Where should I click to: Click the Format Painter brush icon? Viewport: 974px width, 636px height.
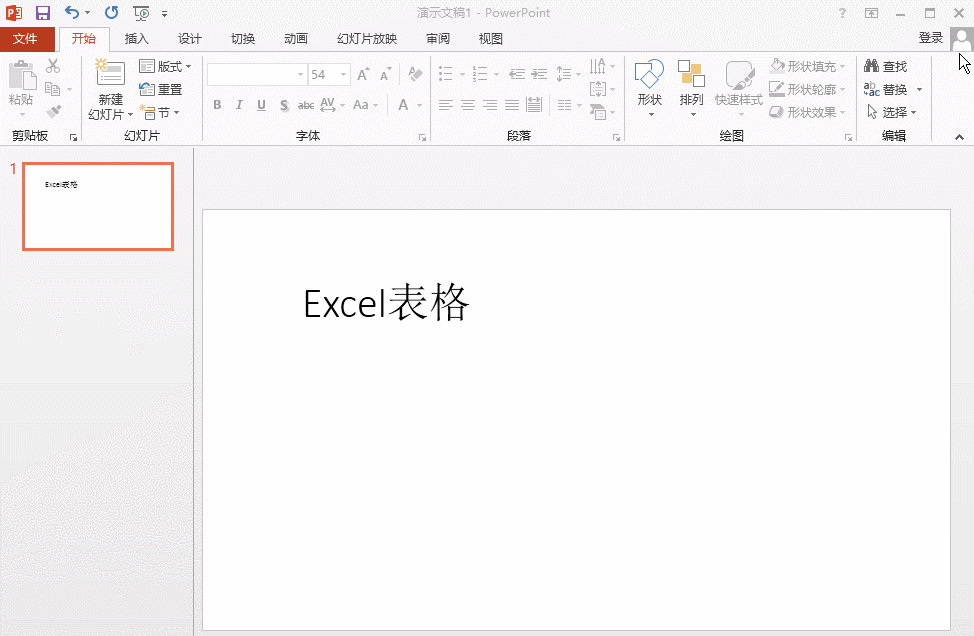[53, 112]
